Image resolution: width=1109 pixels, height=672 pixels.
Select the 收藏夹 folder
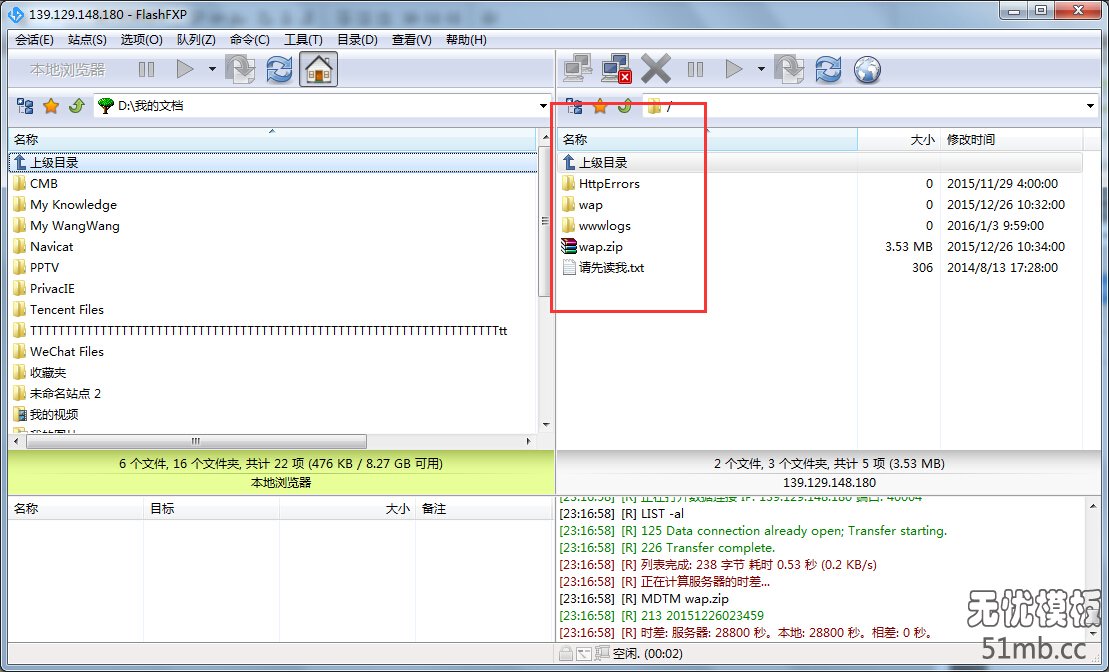click(x=40, y=372)
